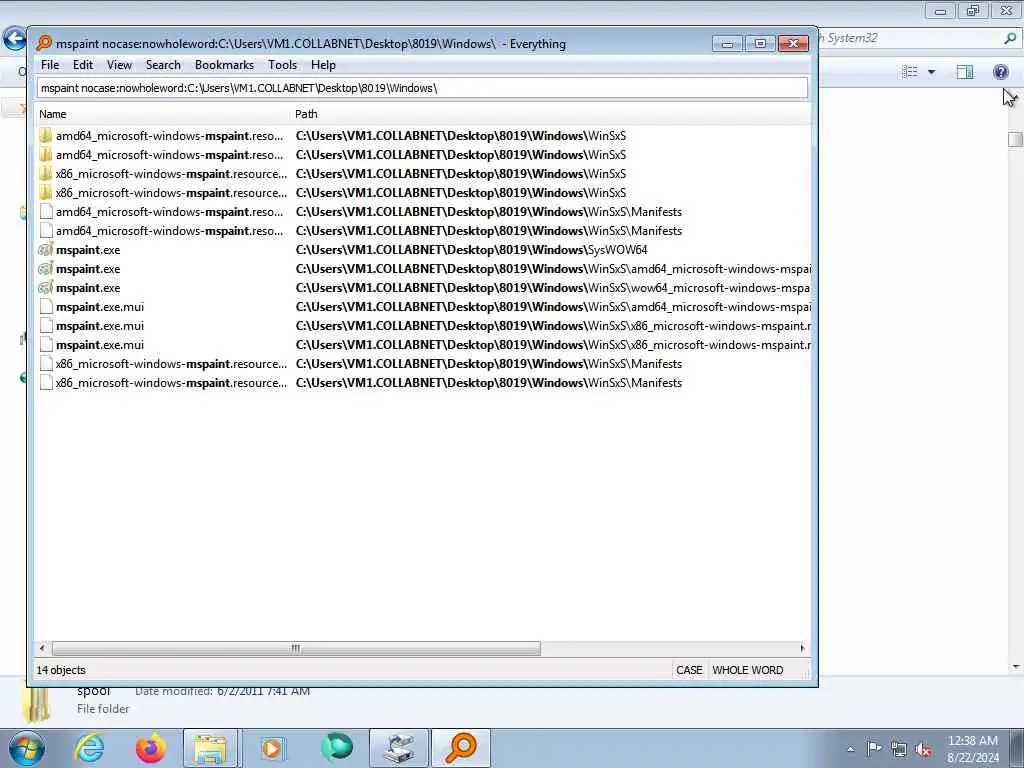Open the Tools menu
Viewport: 1024px width, 768px height.
282,65
